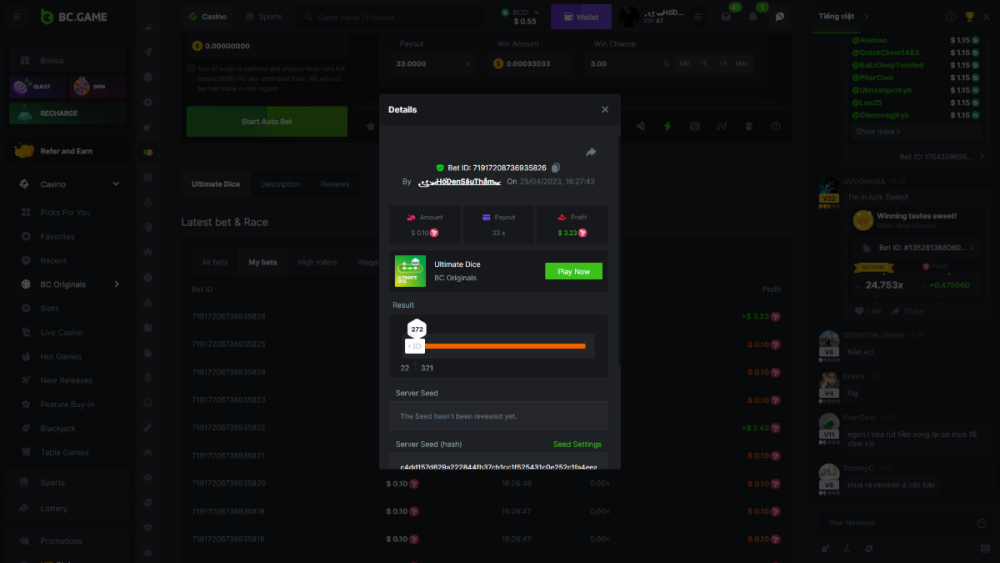Screen dimensions: 1000x563
Task: Toggle the sidebar hamburger menu icon
Action: pyautogui.click(x=15, y=17)
